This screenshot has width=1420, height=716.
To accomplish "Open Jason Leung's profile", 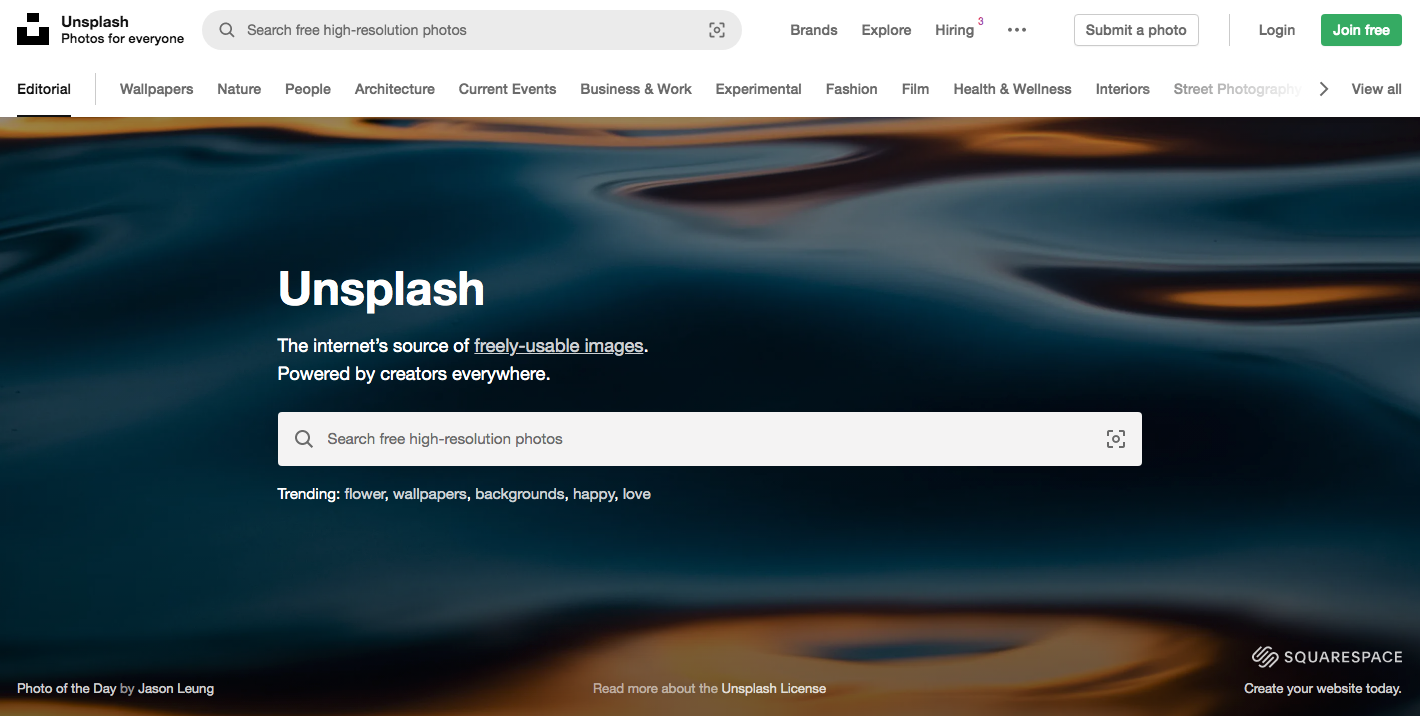I will 176,688.
